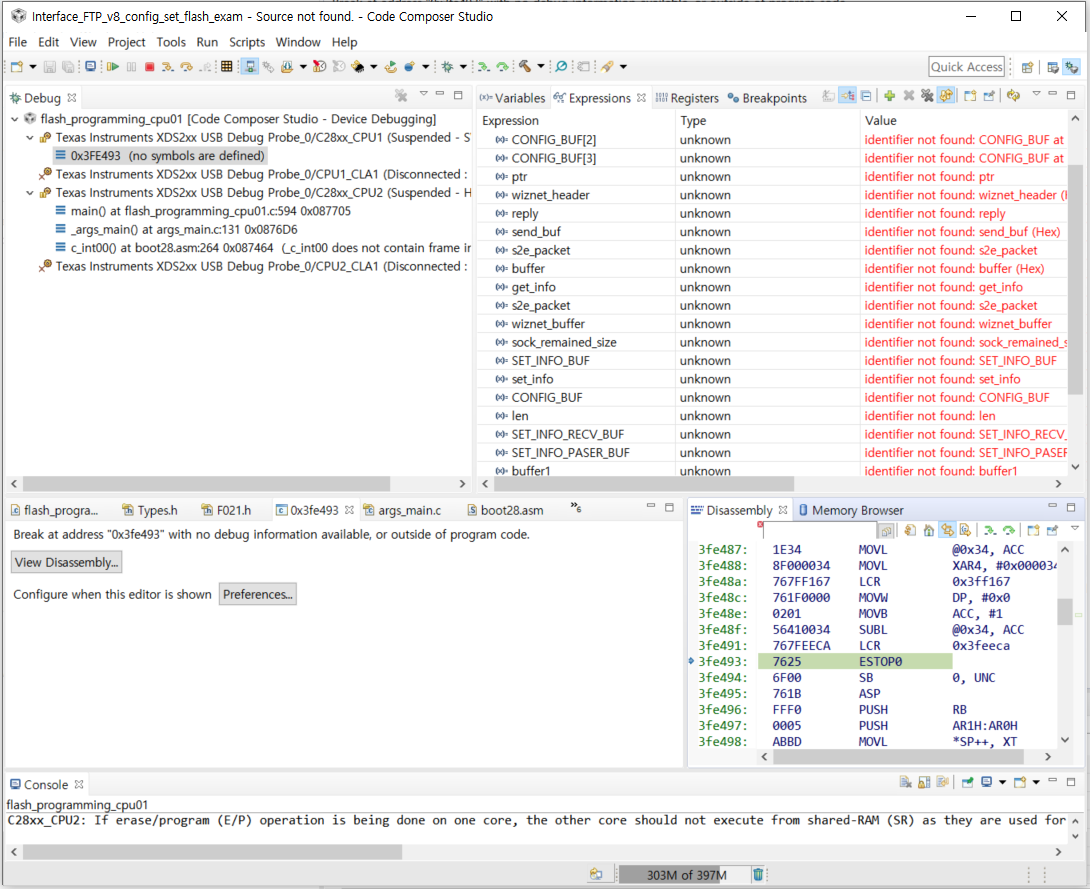Viewport: 1090px width, 889px height.
Task: Switch to the Variables tab
Action: 512,98
